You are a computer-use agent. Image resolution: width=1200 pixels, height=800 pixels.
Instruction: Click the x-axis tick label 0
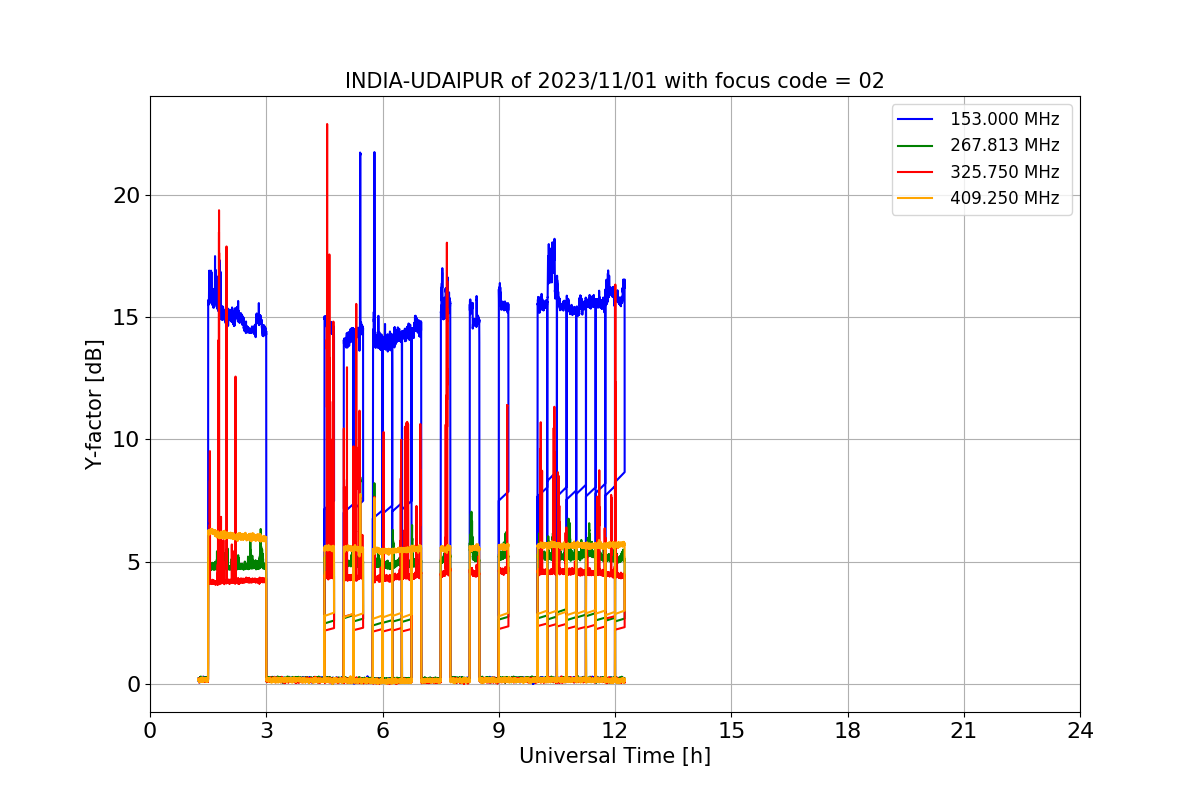150,731
